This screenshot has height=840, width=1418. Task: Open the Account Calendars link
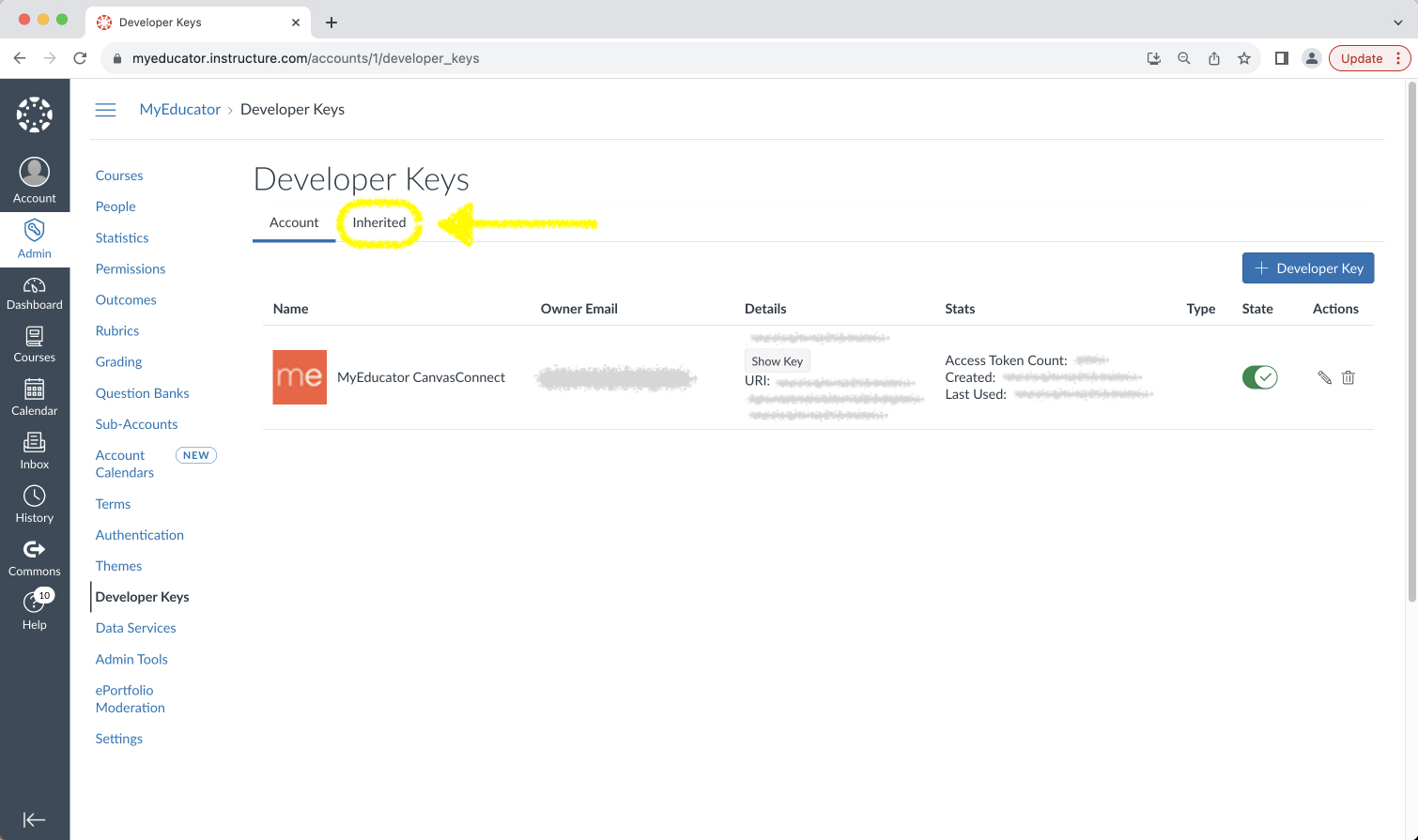coord(125,464)
